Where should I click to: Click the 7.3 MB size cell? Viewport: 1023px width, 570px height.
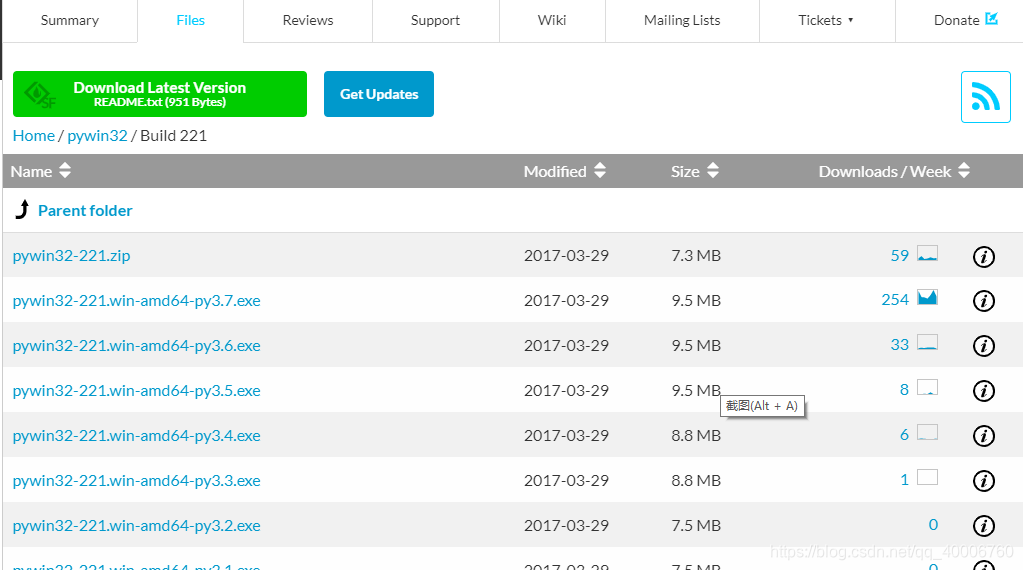[x=696, y=256]
